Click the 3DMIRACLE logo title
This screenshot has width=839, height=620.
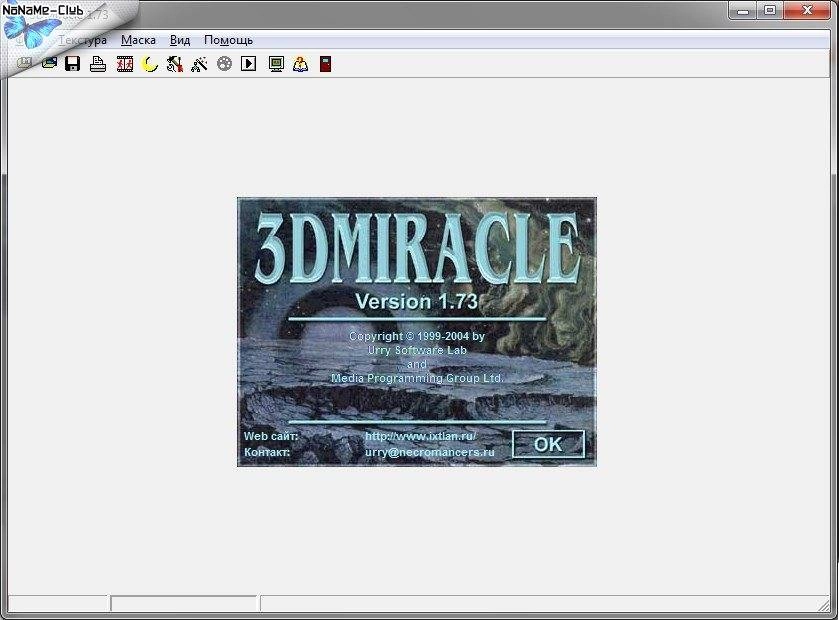click(x=417, y=247)
